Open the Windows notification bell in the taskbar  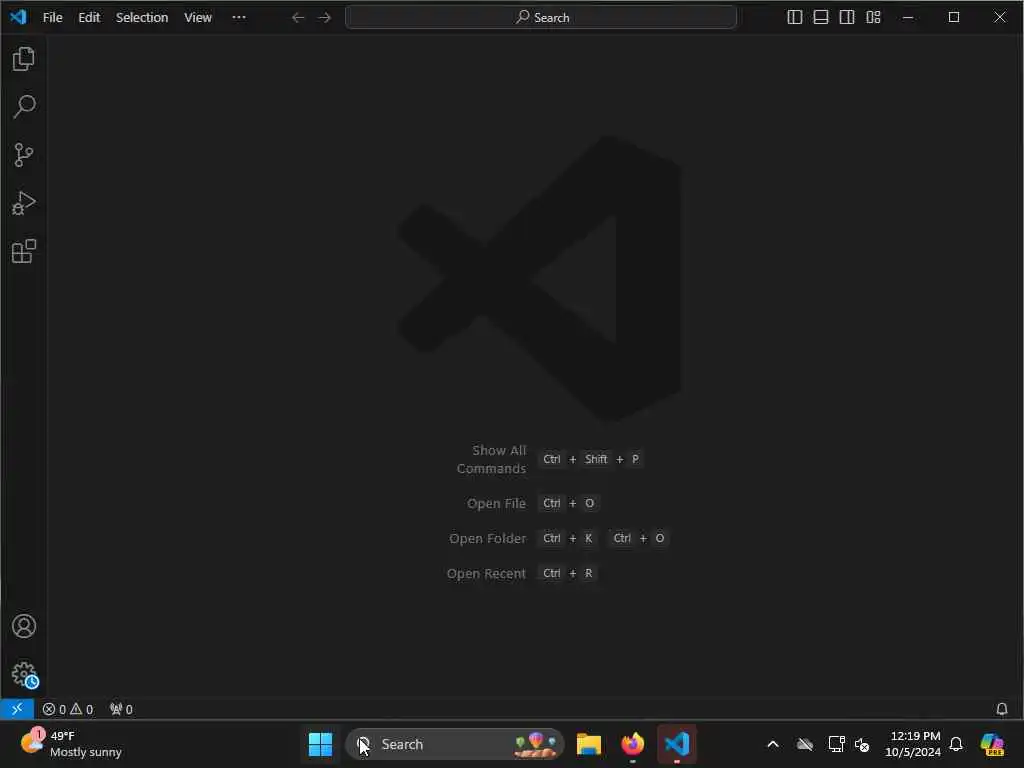pyautogui.click(x=956, y=744)
